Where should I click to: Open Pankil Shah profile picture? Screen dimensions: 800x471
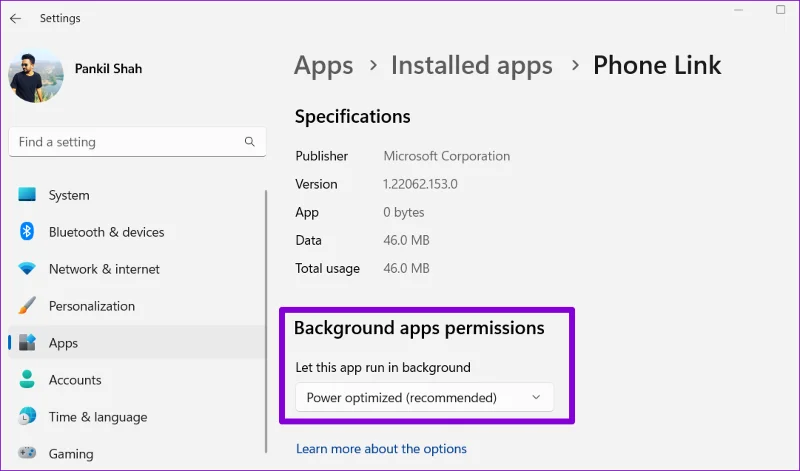point(36,76)
